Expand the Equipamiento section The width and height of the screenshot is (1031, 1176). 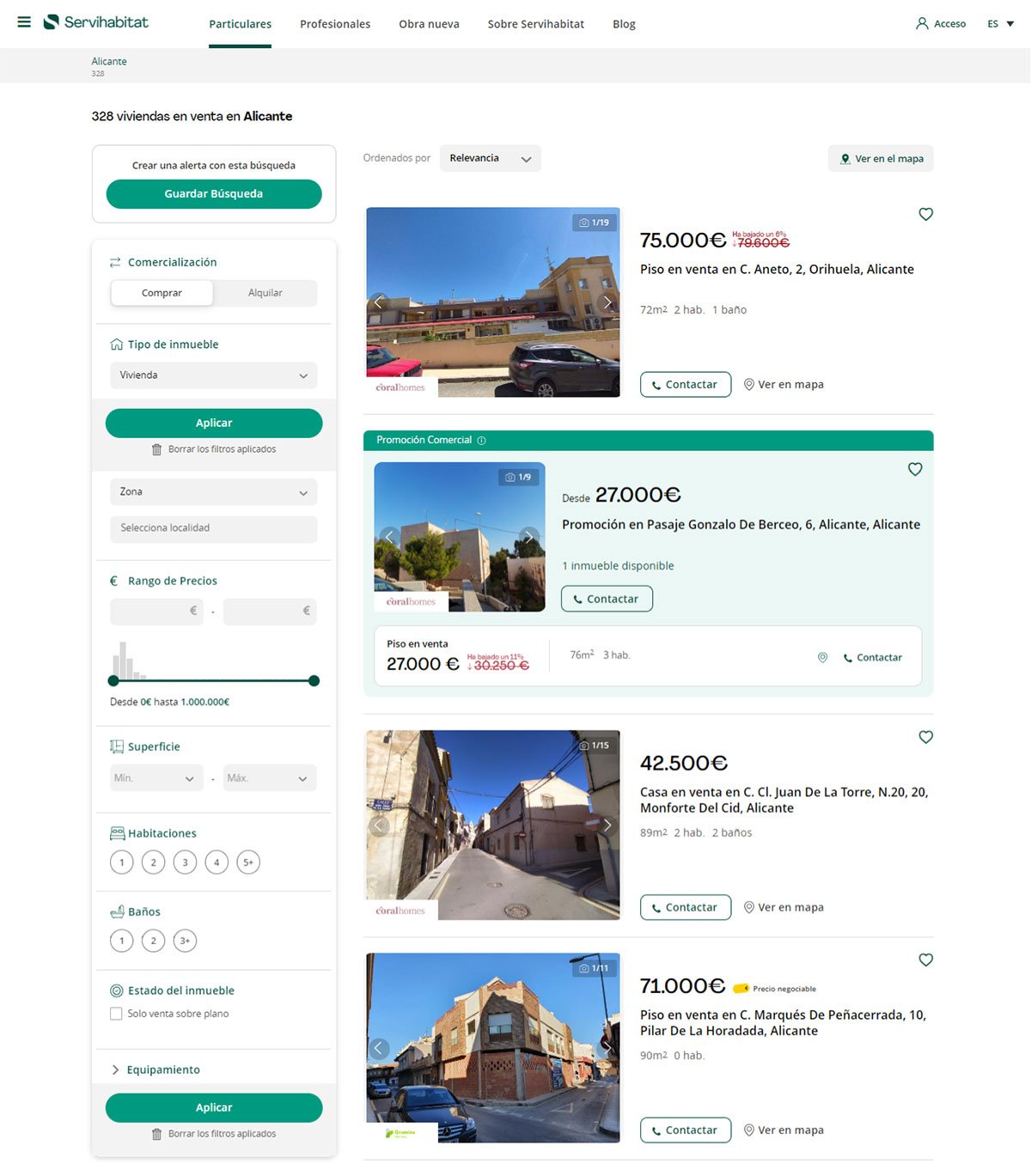pyautogui.click(x=162, y=1069)
